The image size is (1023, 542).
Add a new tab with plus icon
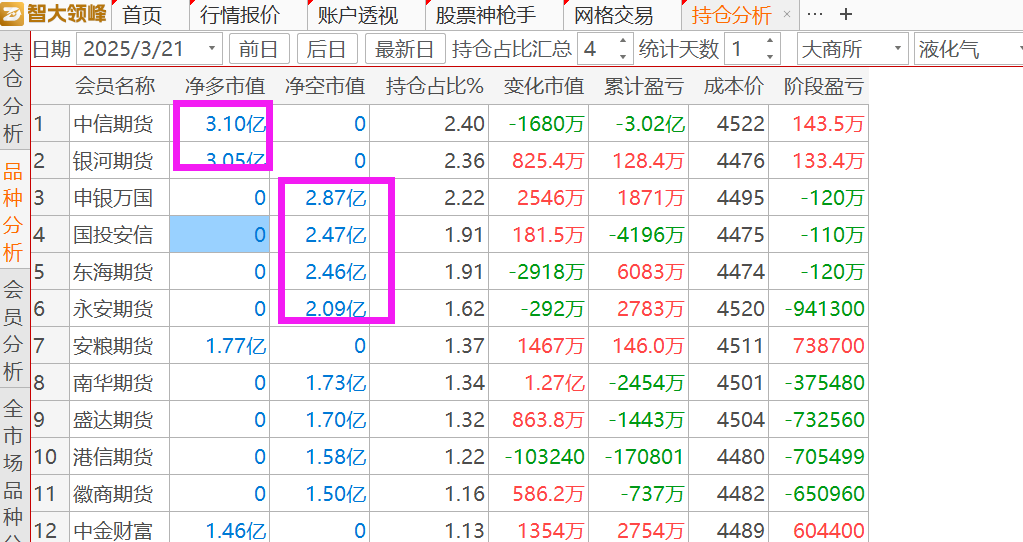click(846, 14)
